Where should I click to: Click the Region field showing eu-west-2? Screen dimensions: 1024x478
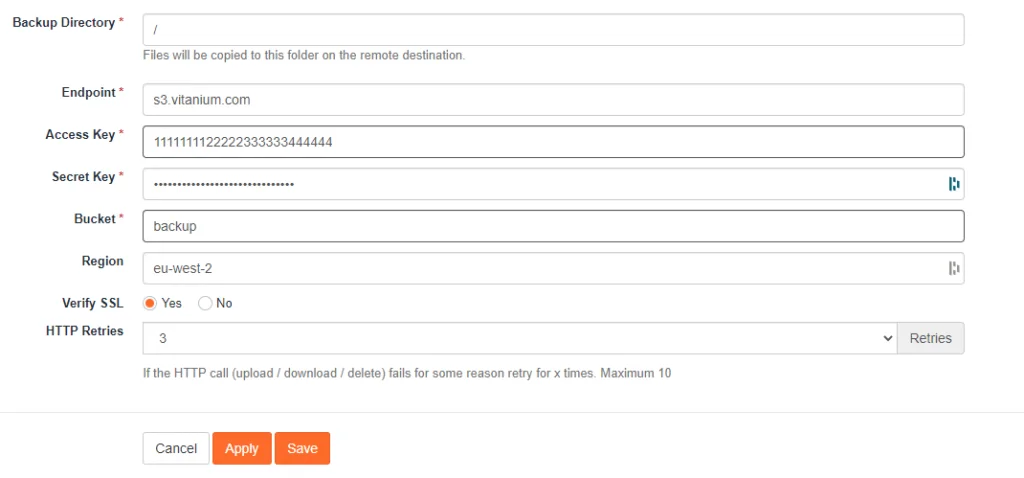pyautogui.click(x=540, y=268)
